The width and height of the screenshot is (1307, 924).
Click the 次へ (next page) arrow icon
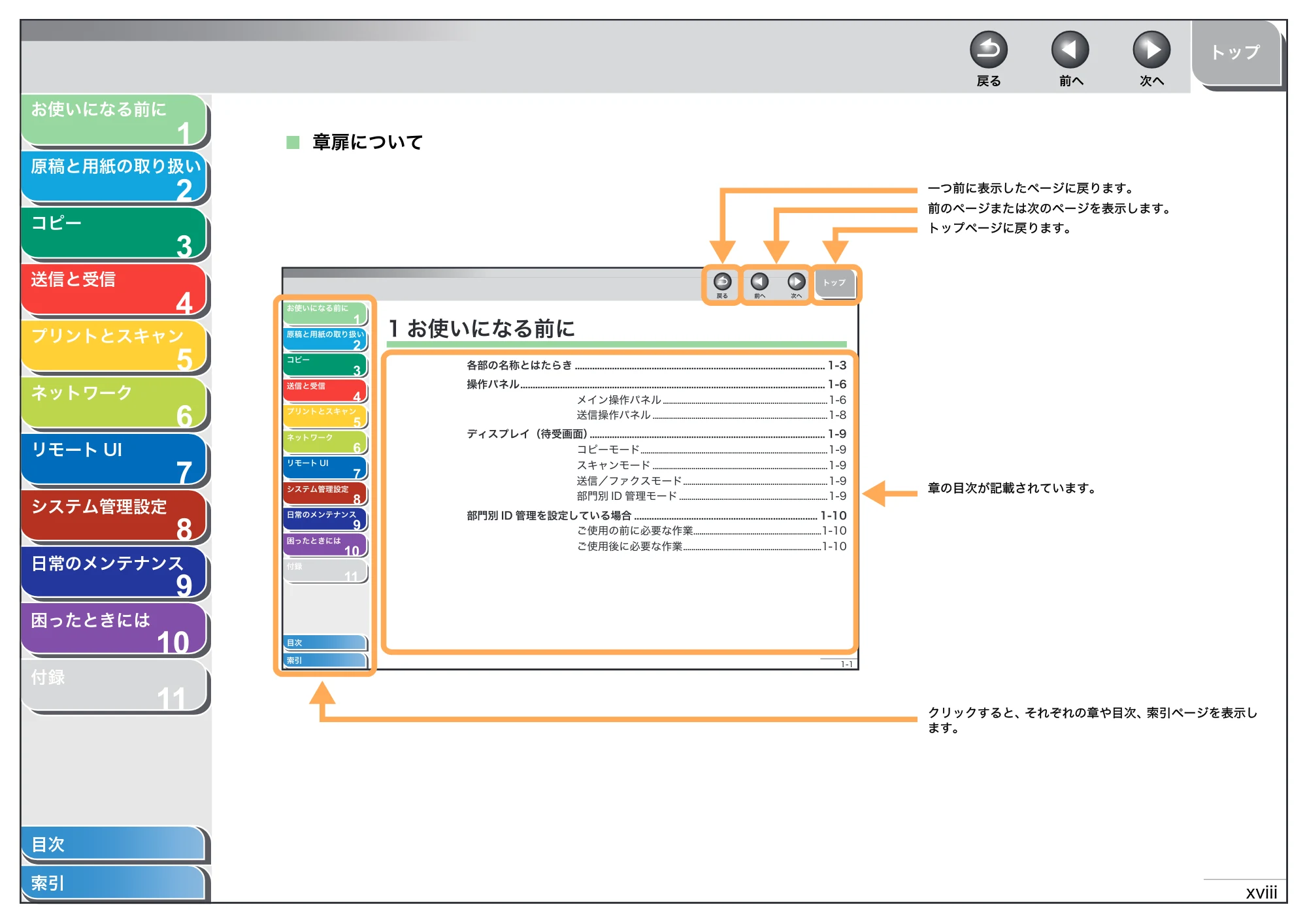point(1151,50)
